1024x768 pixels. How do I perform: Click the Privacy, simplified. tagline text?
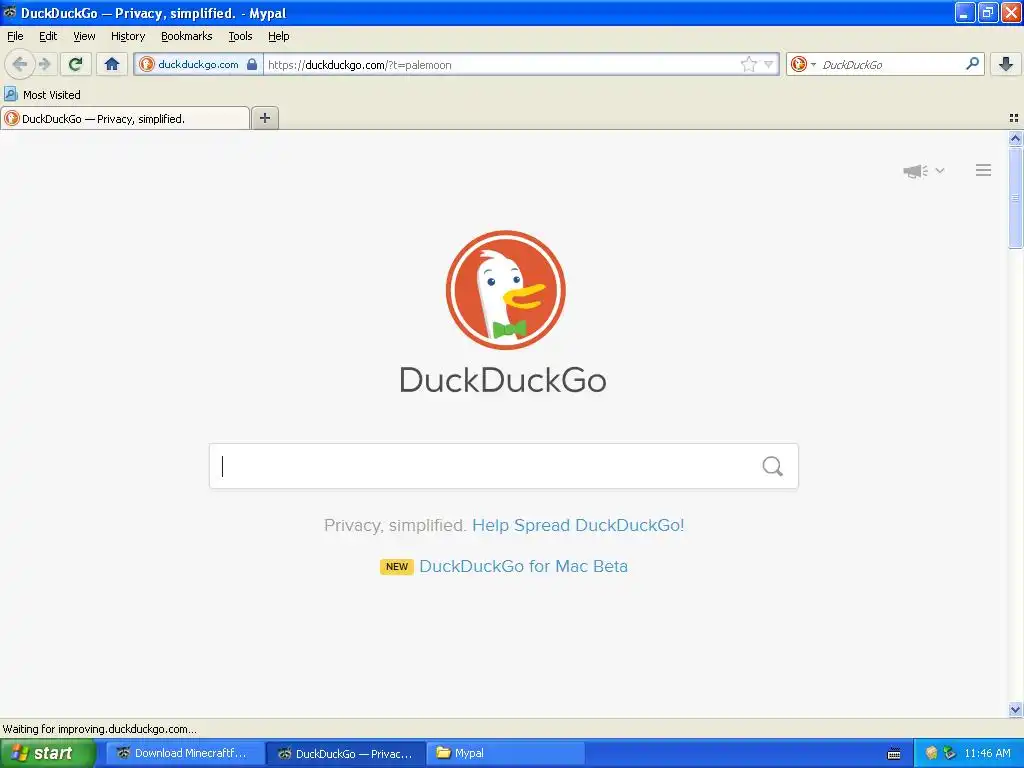395,525
